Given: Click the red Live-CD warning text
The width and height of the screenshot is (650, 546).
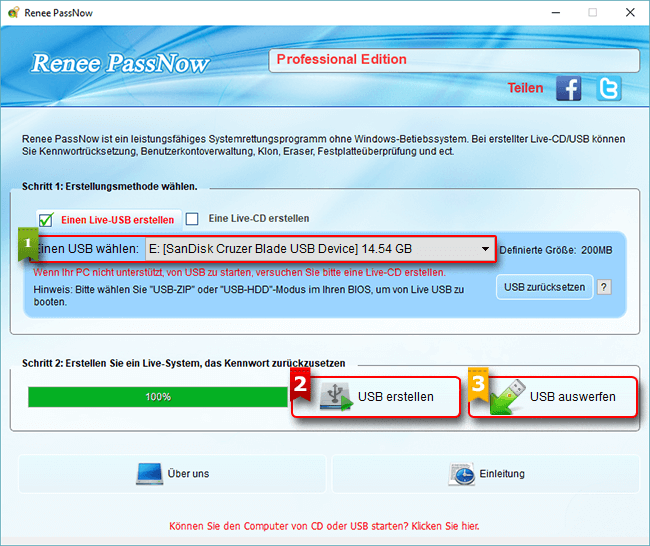Looking at the screenshot, I should coord(240,272).
